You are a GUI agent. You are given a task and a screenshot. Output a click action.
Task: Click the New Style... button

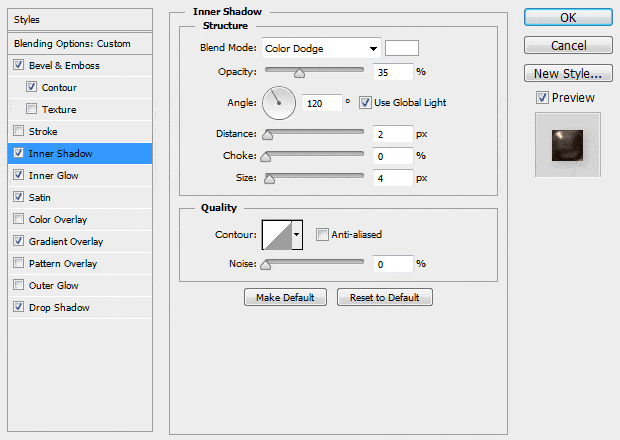[567, 73]
